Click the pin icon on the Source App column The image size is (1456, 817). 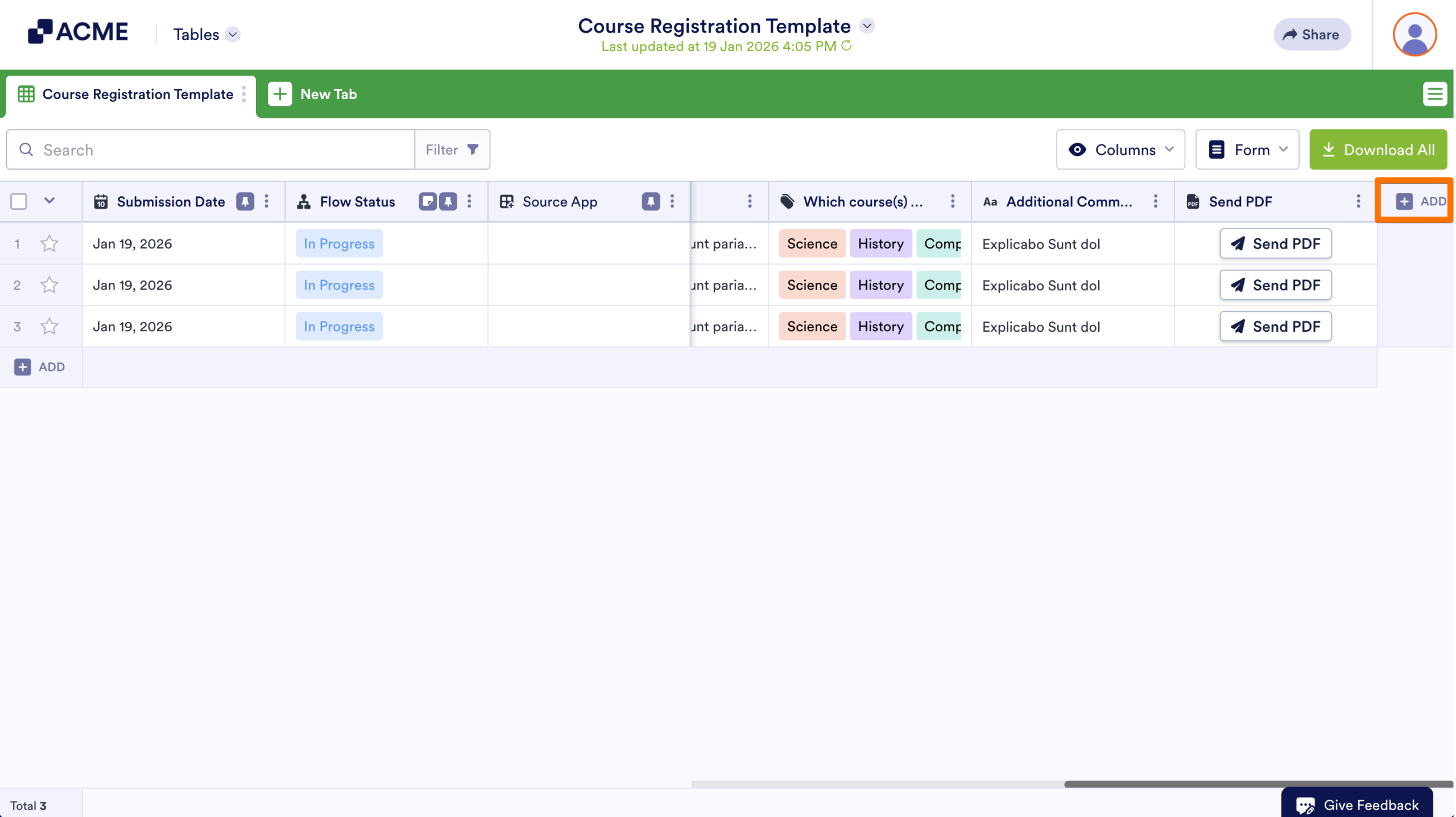[x=651, y=201]
